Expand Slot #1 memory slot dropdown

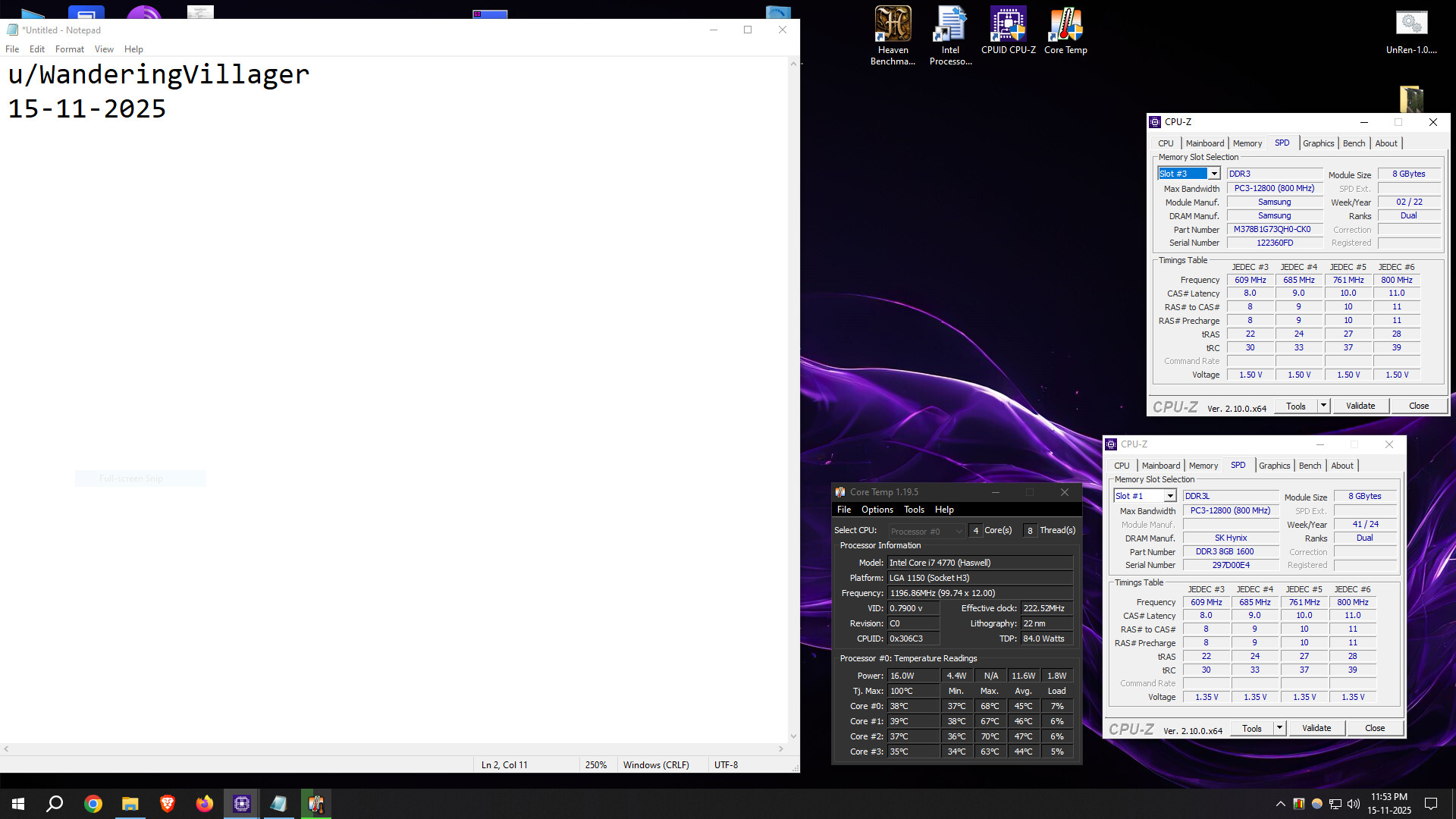click(1170, 496)
